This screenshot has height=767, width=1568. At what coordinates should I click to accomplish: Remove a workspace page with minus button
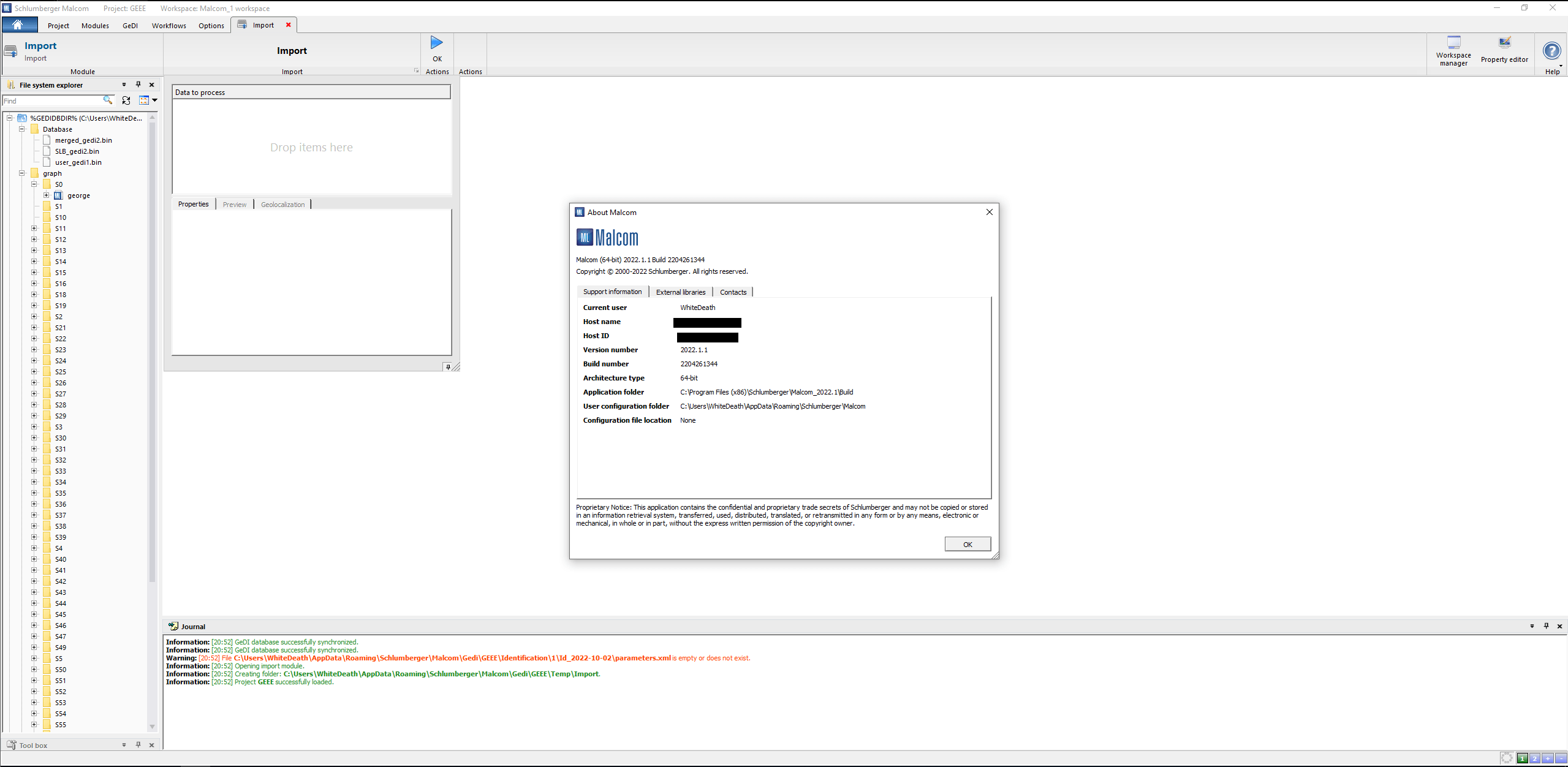point(1561,758)
